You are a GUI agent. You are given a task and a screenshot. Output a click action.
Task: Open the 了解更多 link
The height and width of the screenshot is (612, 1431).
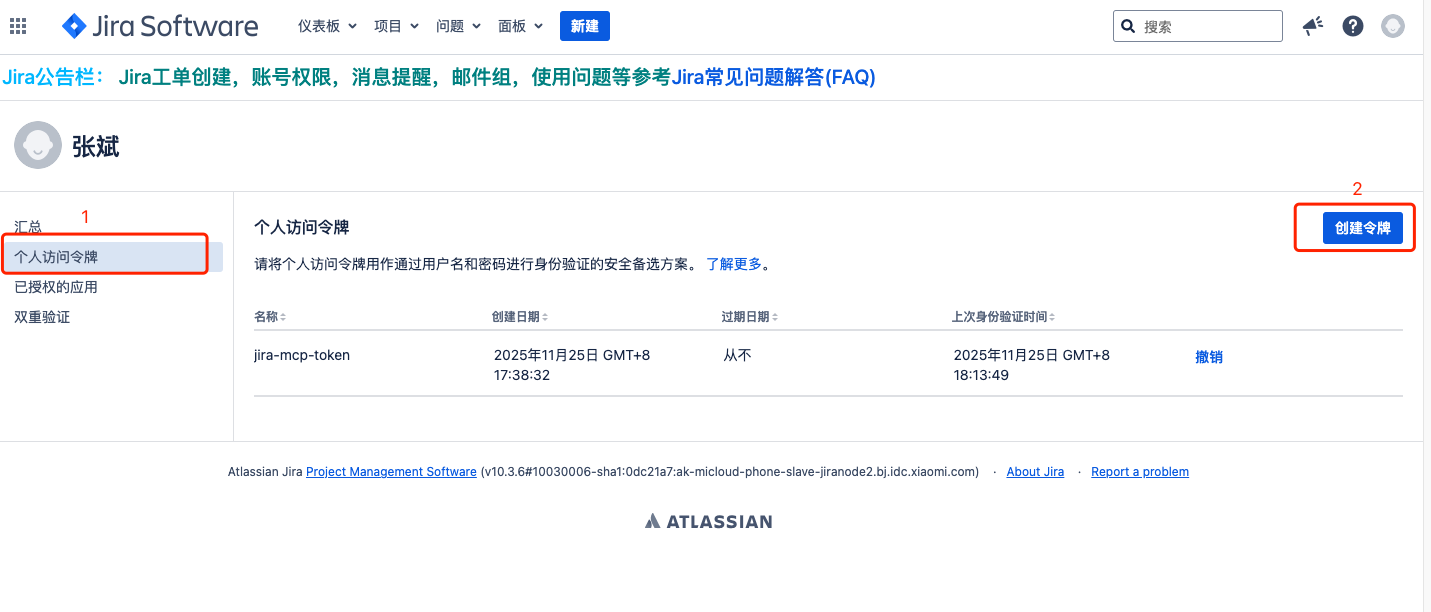pos(734,264)
